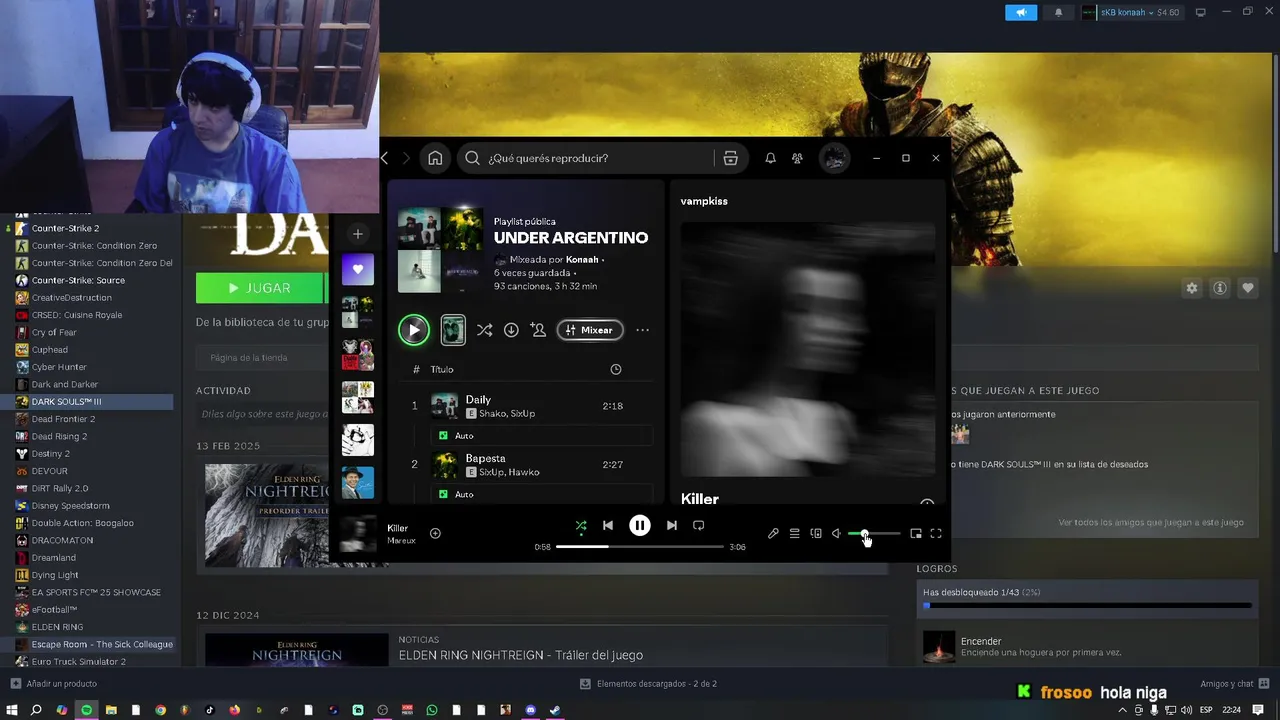Screen dimensions: 1280x720
Task: Go back in Spotify navigation
Action: point(385,158)
